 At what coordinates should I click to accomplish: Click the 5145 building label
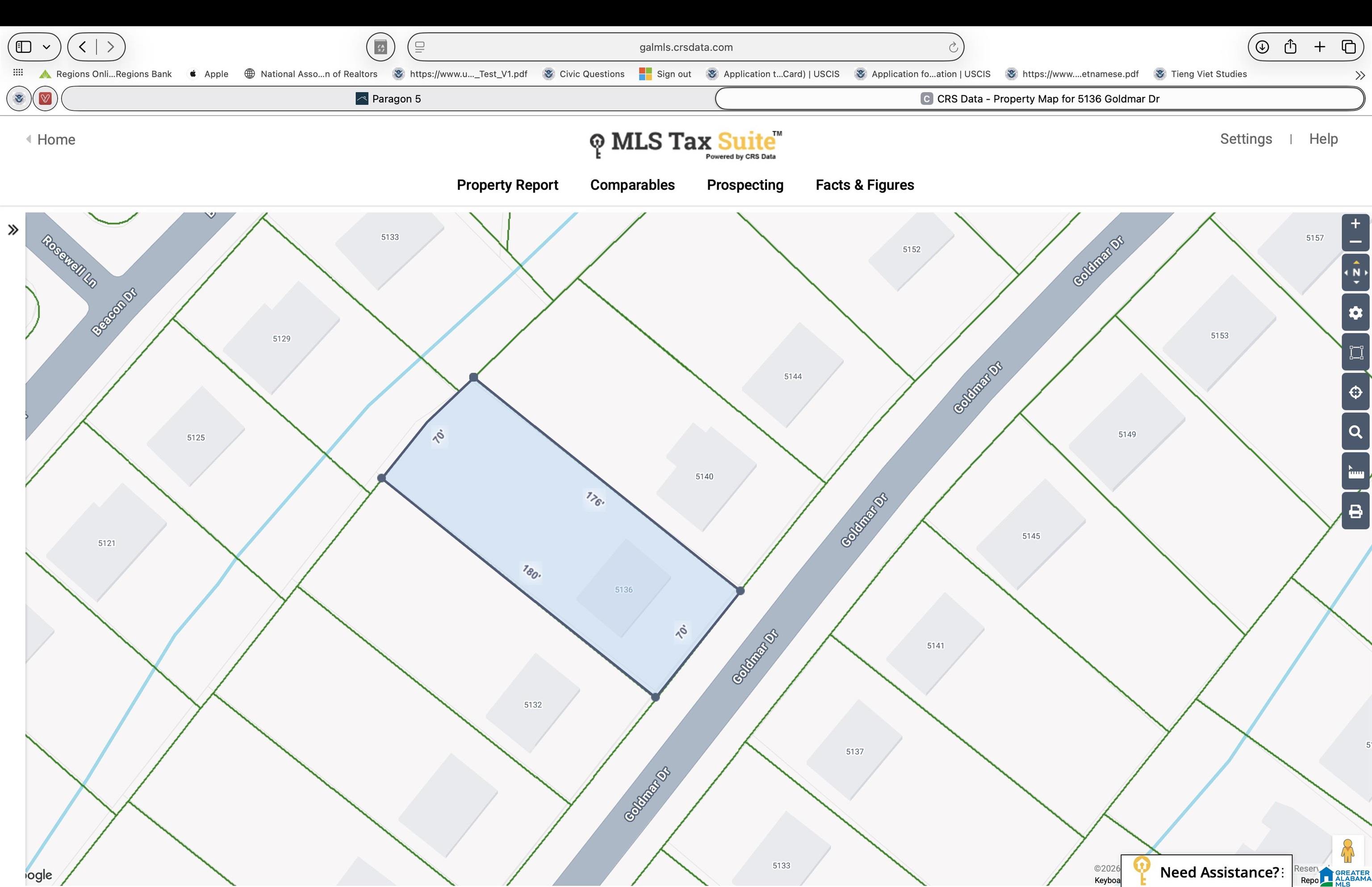tap(1031, 536)
